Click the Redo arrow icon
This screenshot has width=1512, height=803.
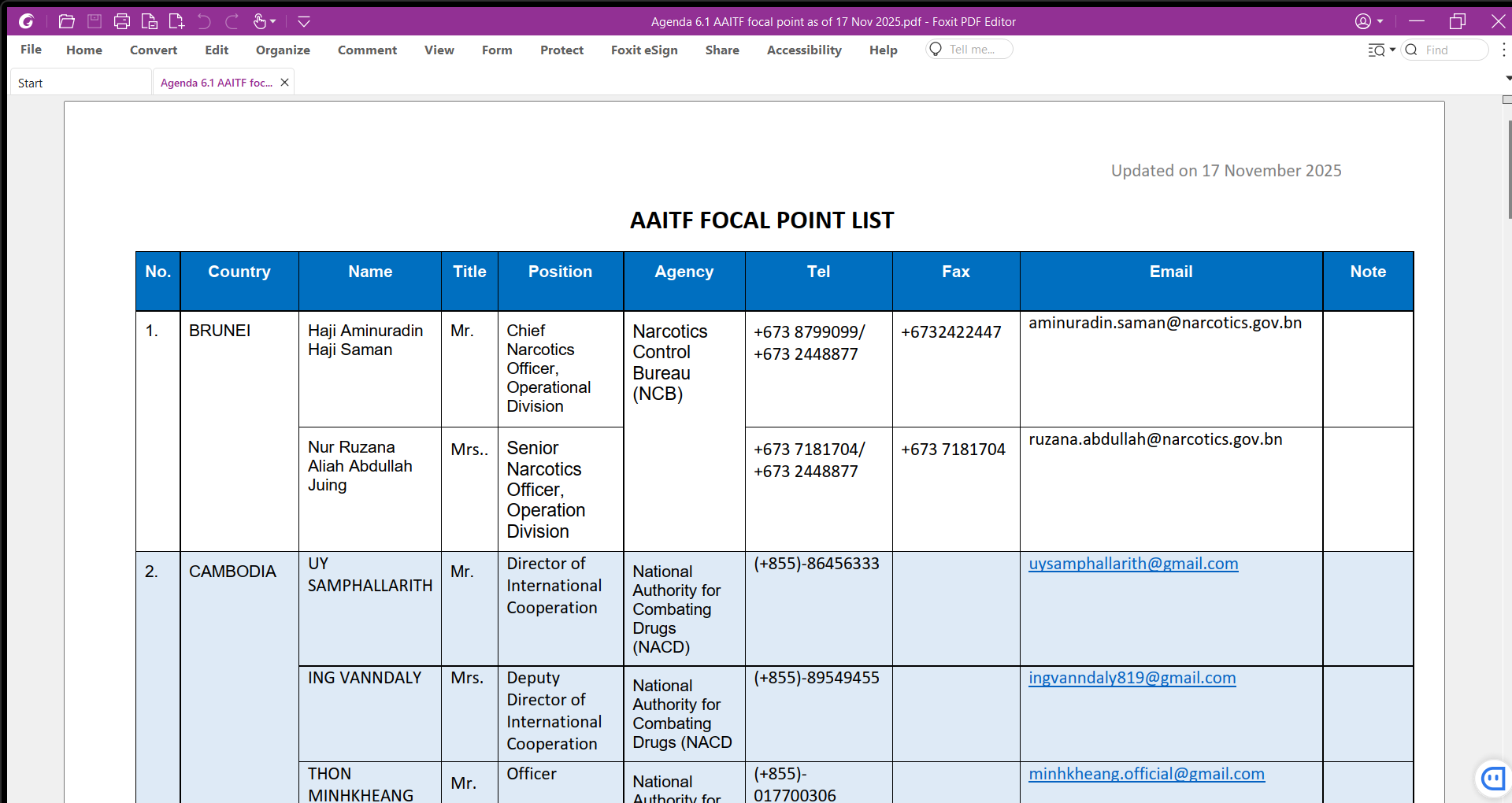232,21
